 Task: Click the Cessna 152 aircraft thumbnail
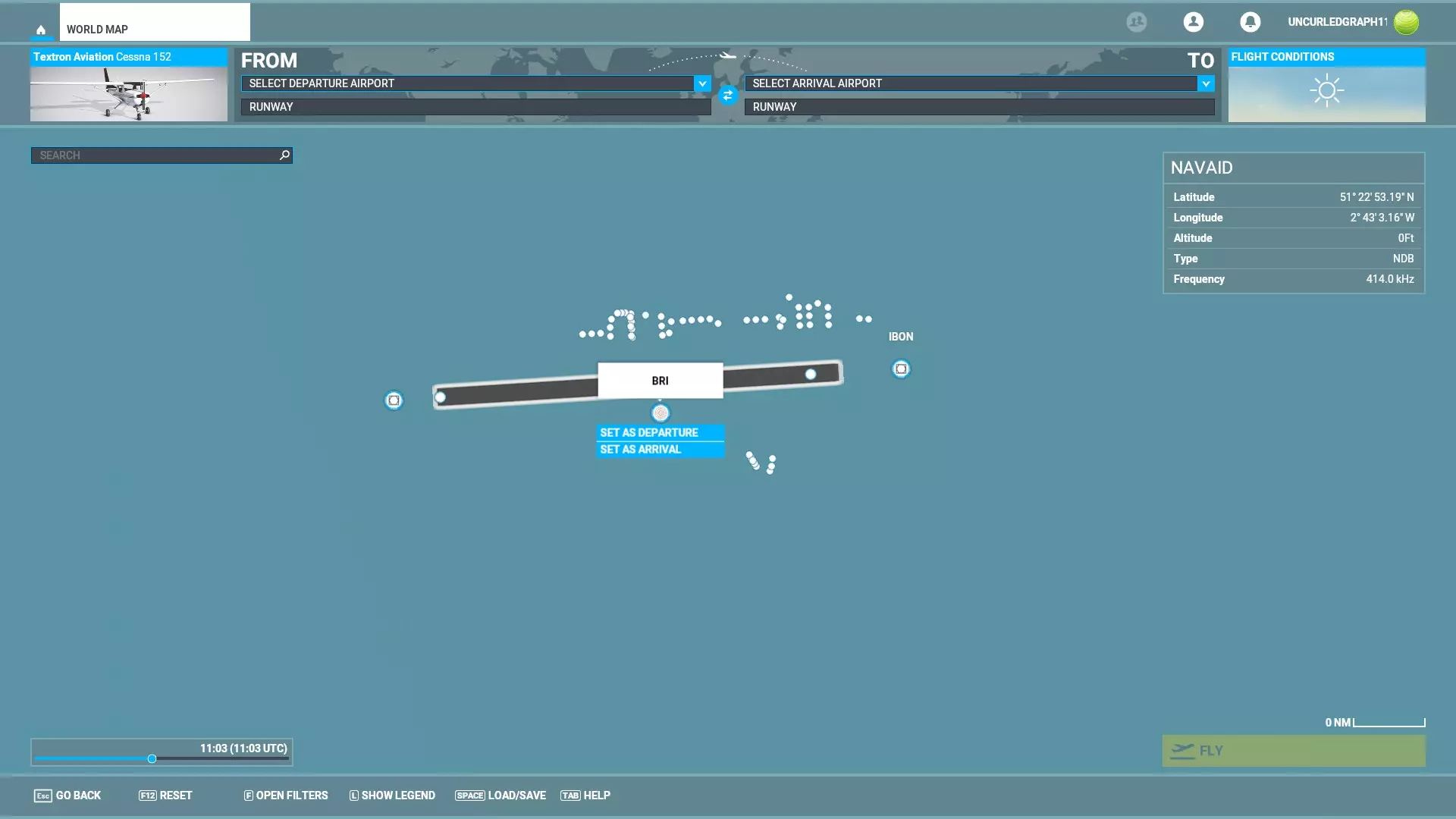(x=128, y=93)
